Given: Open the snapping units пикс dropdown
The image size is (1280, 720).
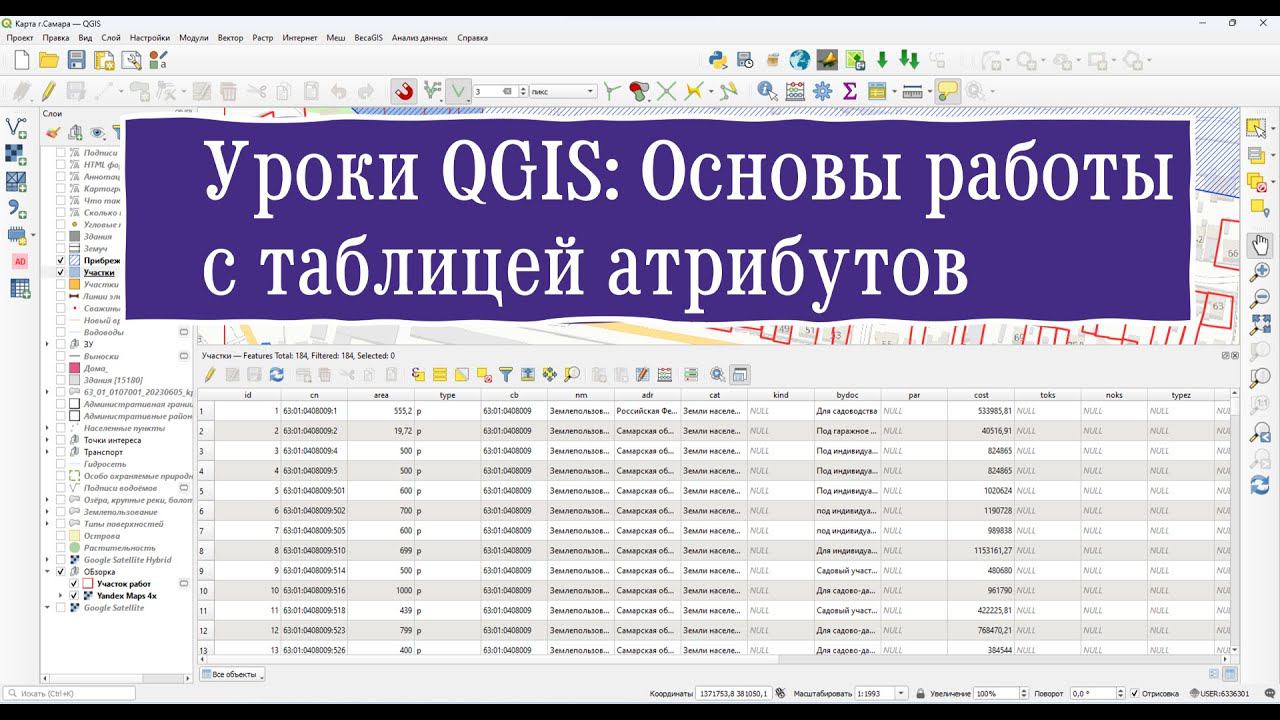Looking at the screenshot, I should (x=563, y=91).
